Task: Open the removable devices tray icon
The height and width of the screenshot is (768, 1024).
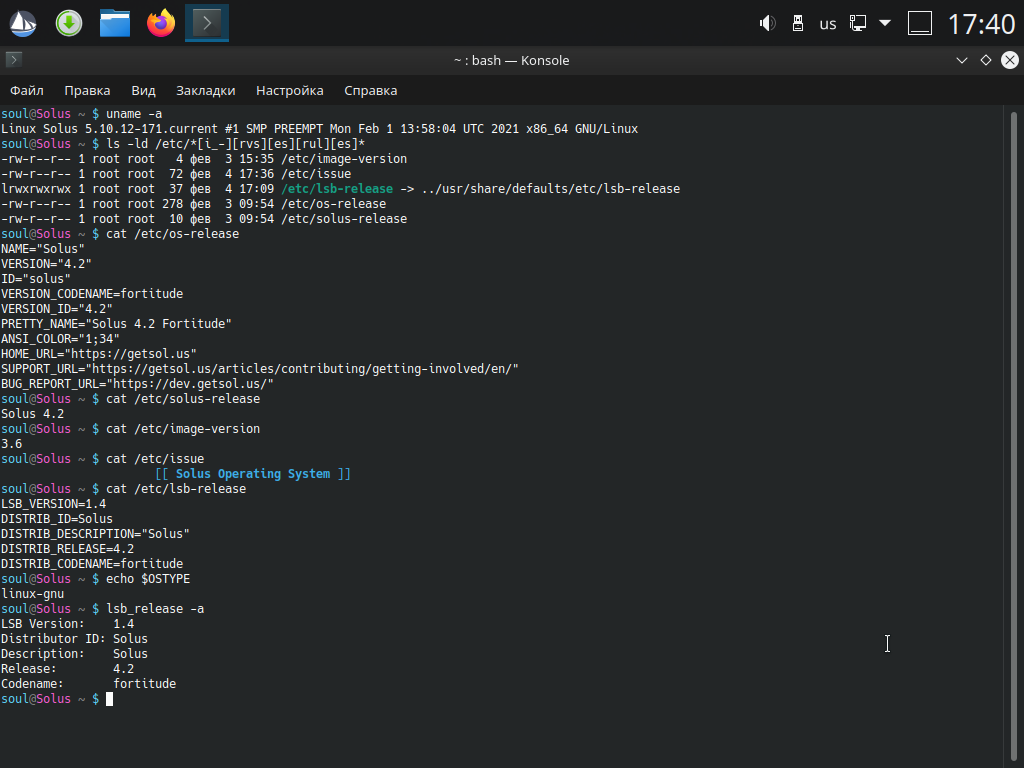Action: click(797, 24)
